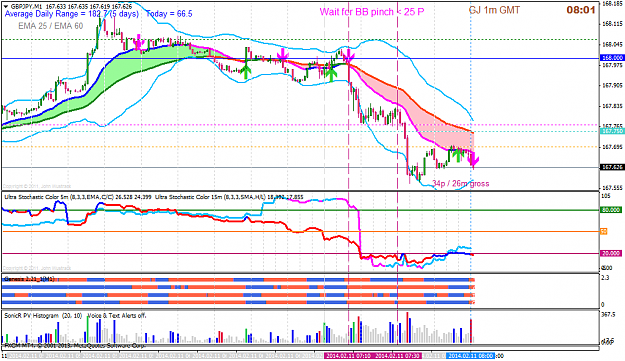This screenshot has height=361, width=625.
Task: Click the 105 value on stochastic scale
Action: [x=605, y=196]
